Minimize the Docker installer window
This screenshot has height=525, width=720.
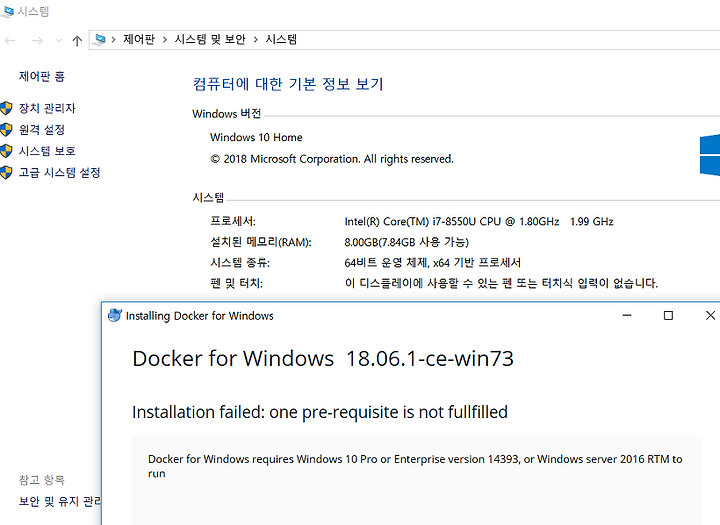(x=627, y=316)
